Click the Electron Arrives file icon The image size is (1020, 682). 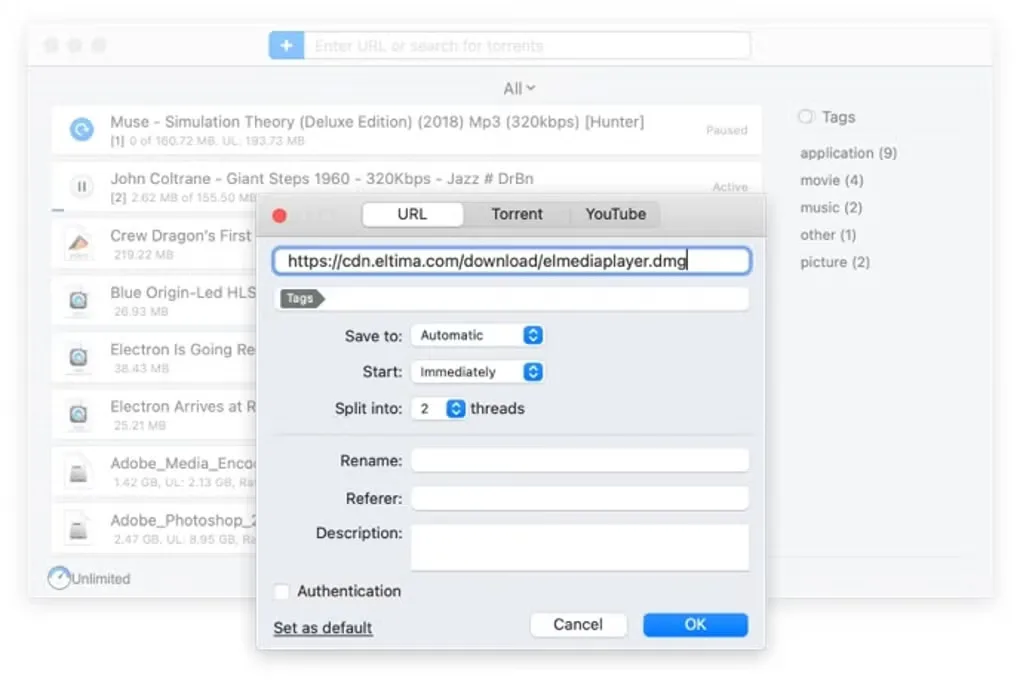click(x=79, y=415)
